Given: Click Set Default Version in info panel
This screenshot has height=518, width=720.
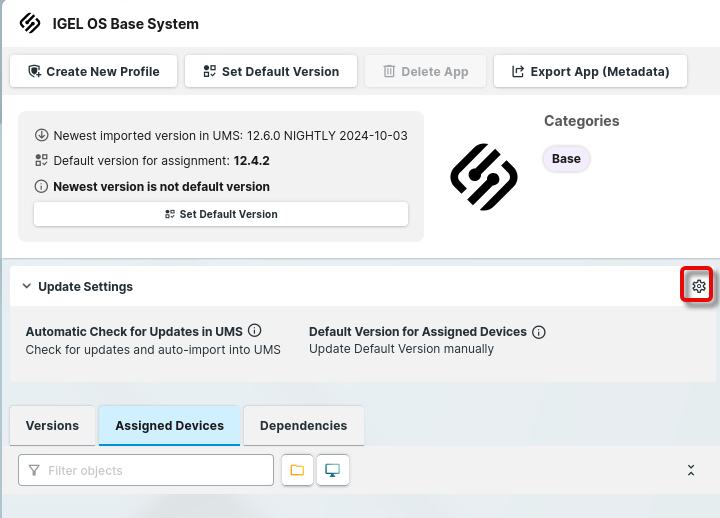Looking at the screenshot, I should point(221,214).
